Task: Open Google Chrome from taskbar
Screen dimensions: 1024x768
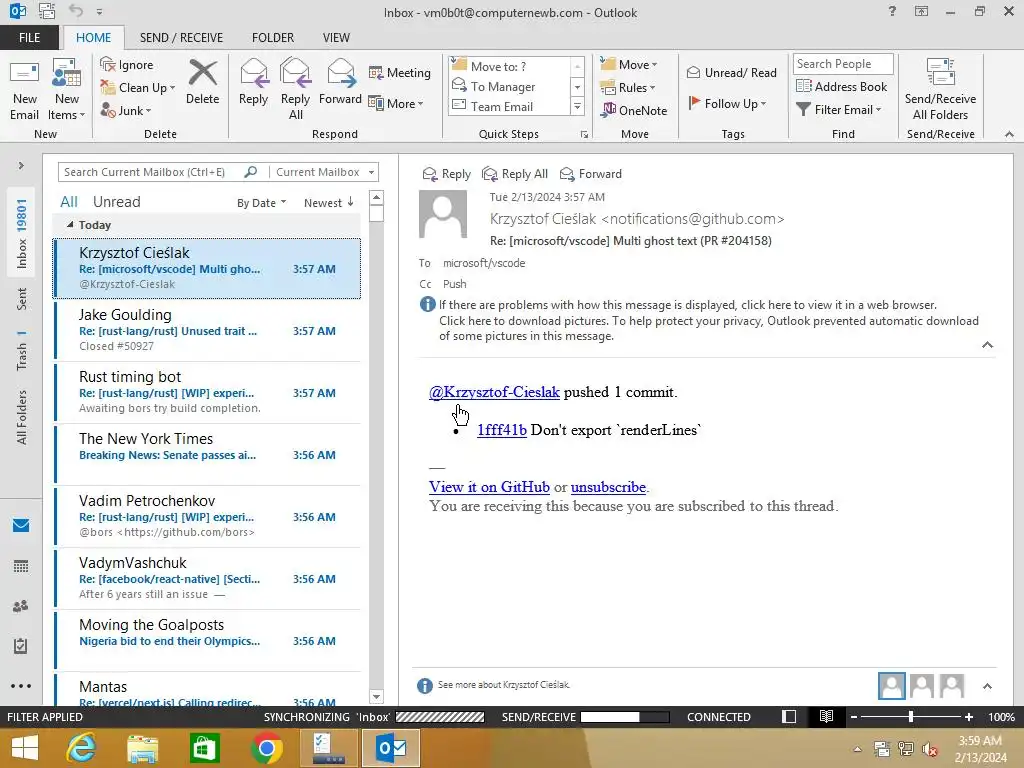Action: click(x=266, y=748)
